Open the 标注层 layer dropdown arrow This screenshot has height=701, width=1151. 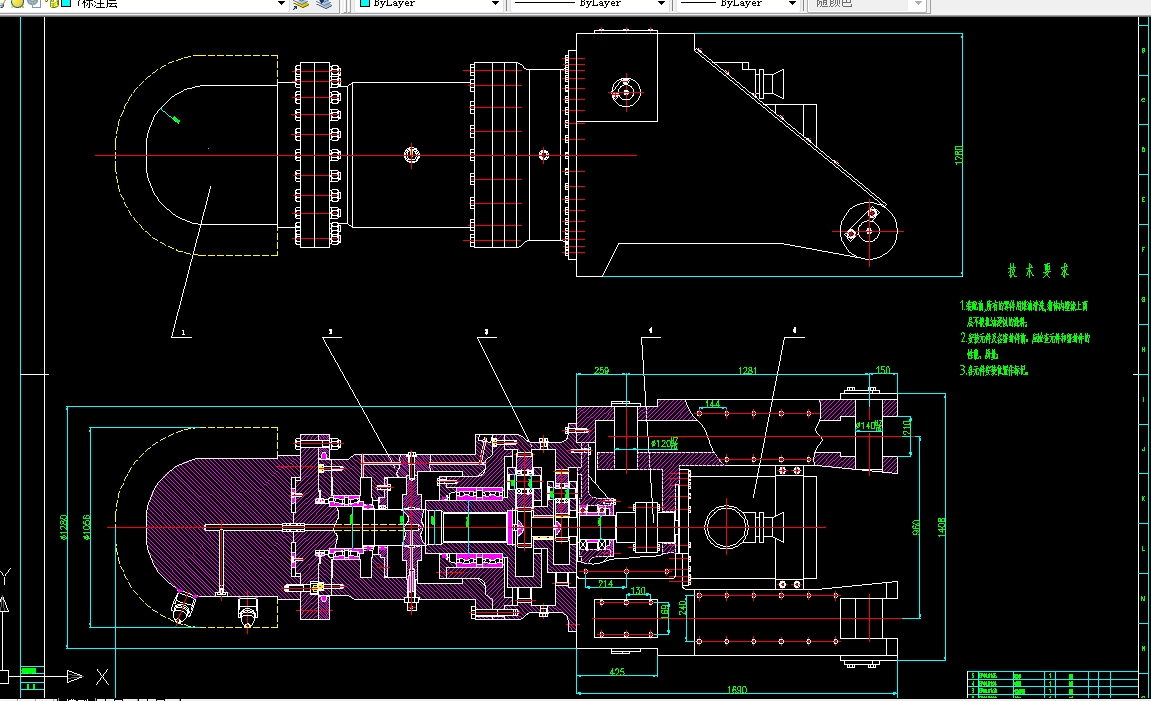coord(280,4)
